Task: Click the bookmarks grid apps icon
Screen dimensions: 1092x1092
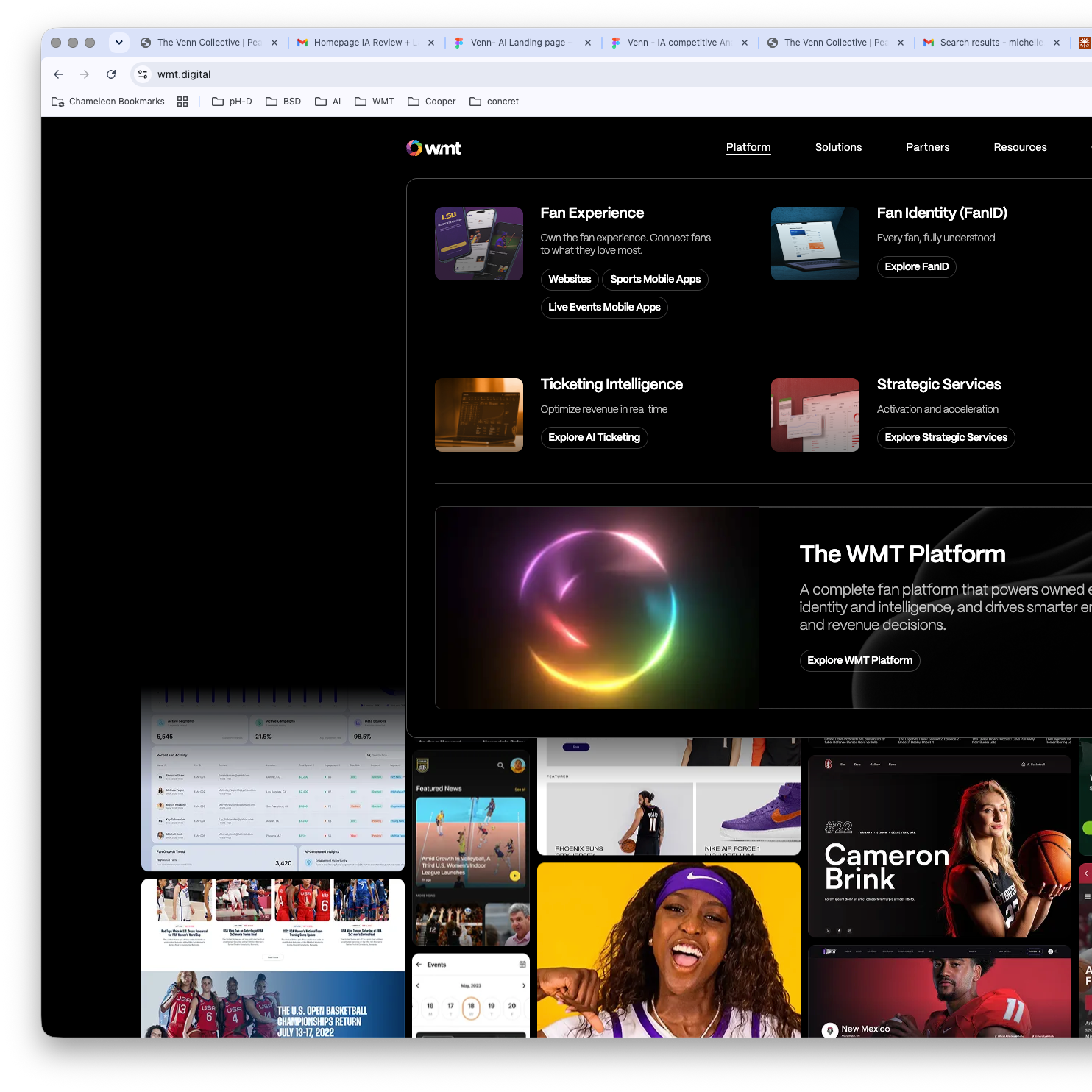Action: click(x=182, y=102)
